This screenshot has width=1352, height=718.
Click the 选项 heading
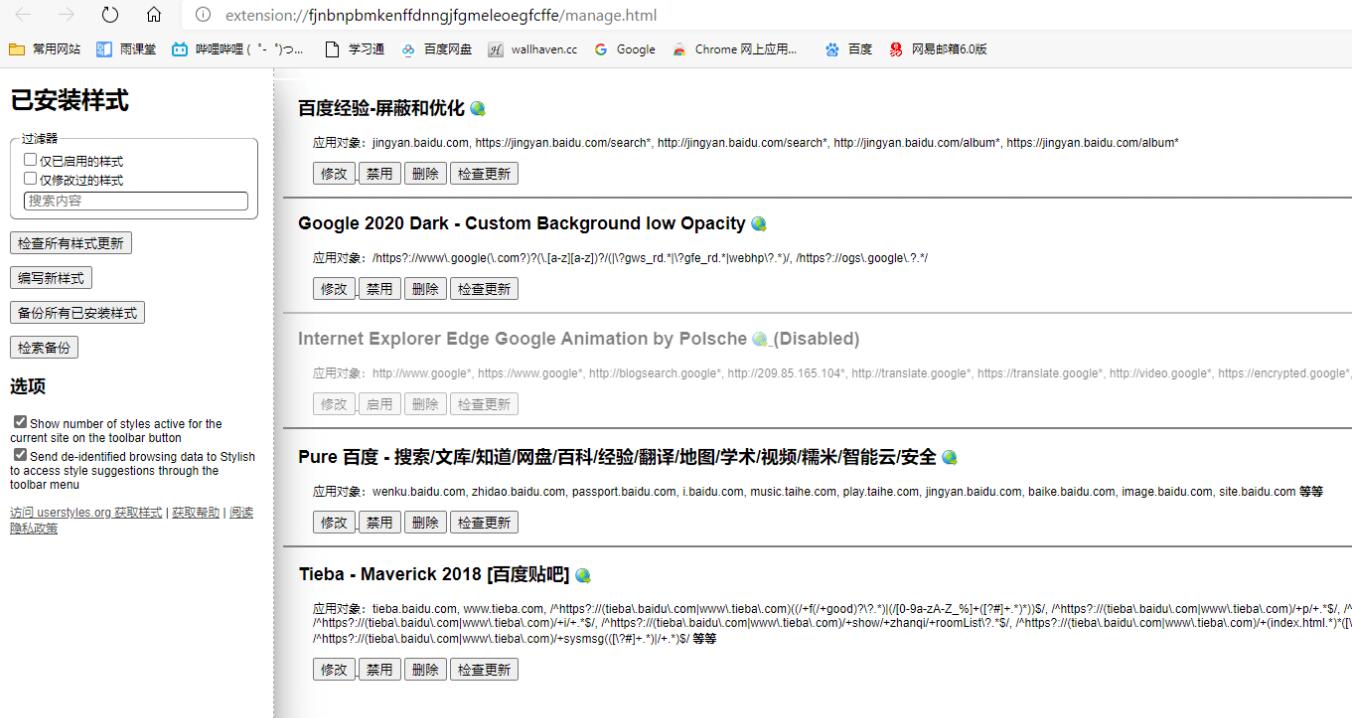click(x=28, y=387)
